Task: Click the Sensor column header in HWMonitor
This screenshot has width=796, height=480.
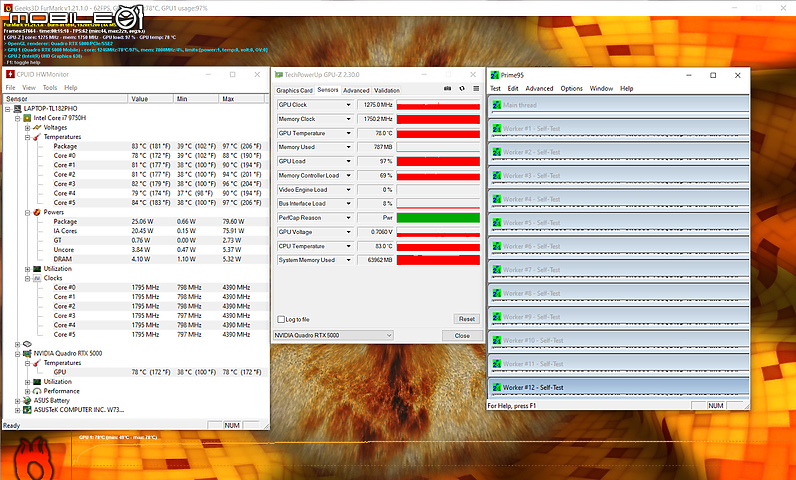Action: click(x=65, y=98)
